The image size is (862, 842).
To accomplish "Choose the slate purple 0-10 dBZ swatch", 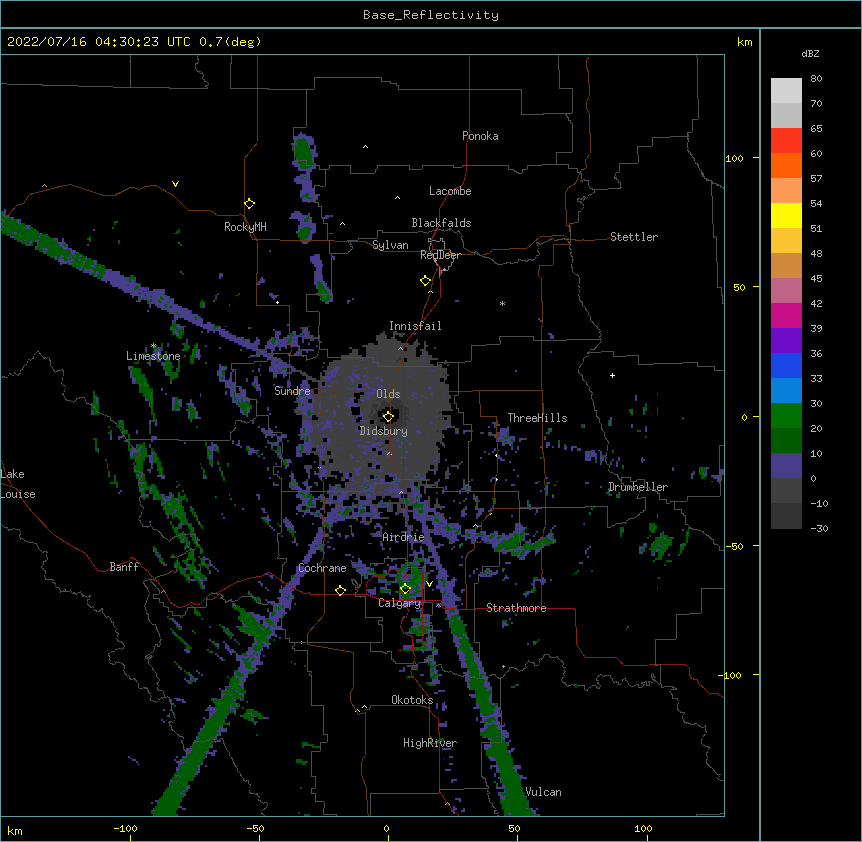I will pyautogui.click(x=786, y=466).
